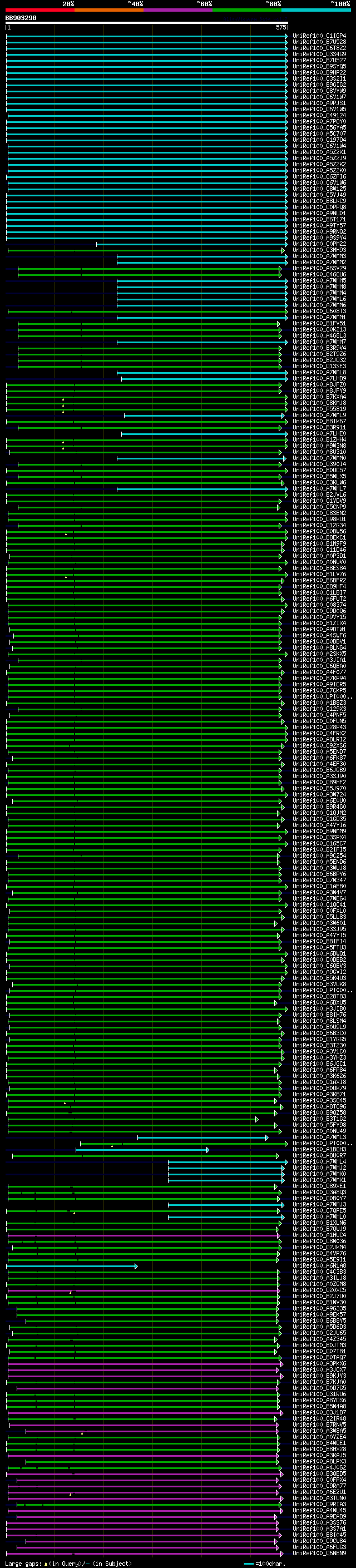Click the query end position 575
Viewport: 356px width, 1568px height.
280,27
